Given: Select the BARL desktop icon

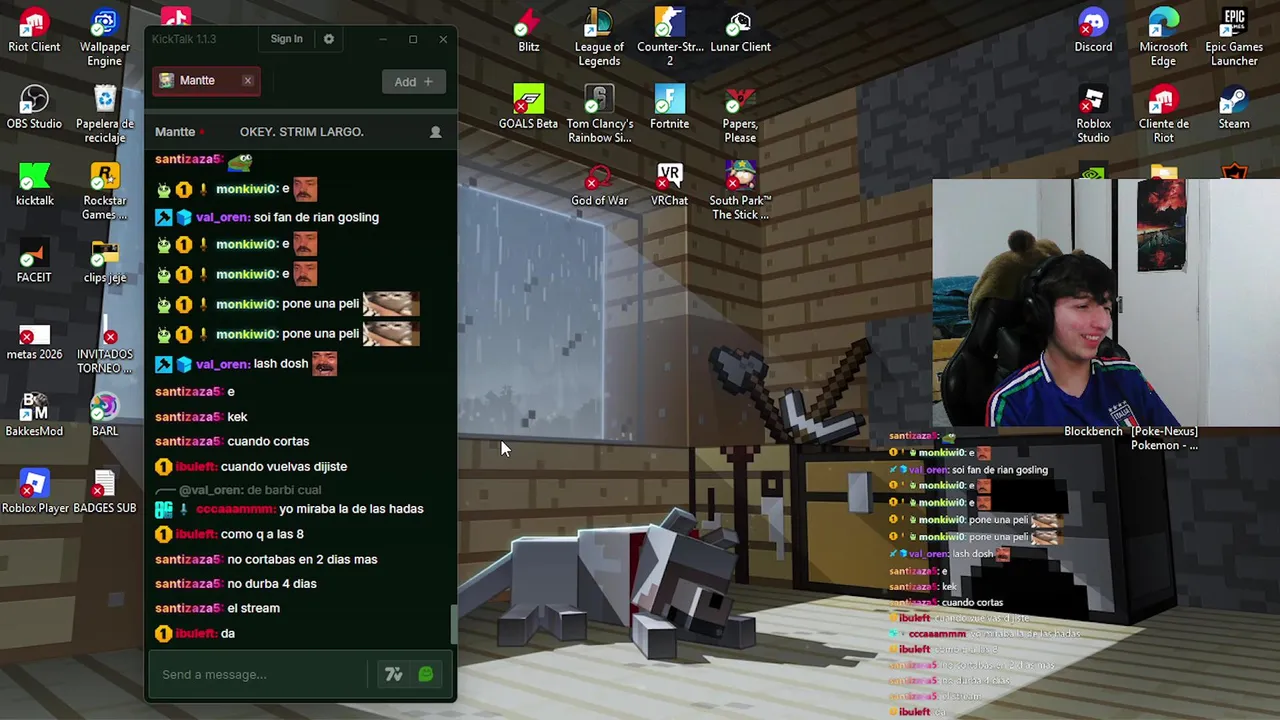Looking at the screenshot, I should point(104,416).
